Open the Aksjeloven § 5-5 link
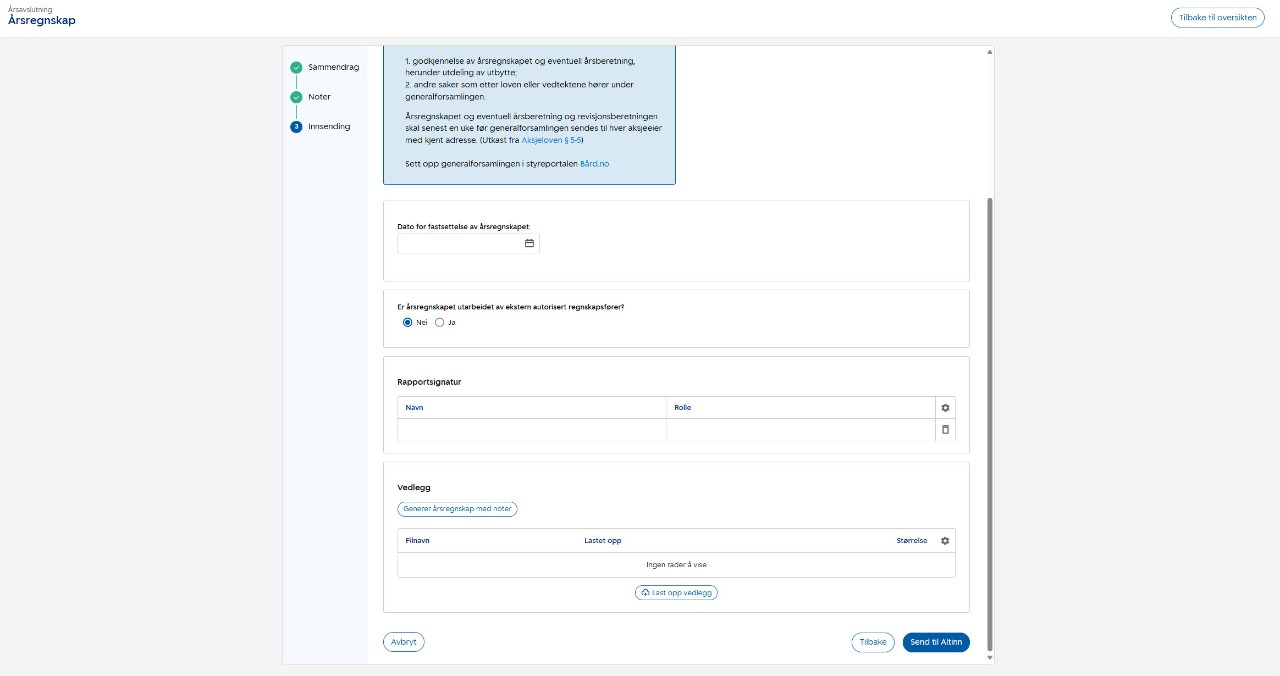1280x676 pixels. pyautogui.click(x=552, y=141)
